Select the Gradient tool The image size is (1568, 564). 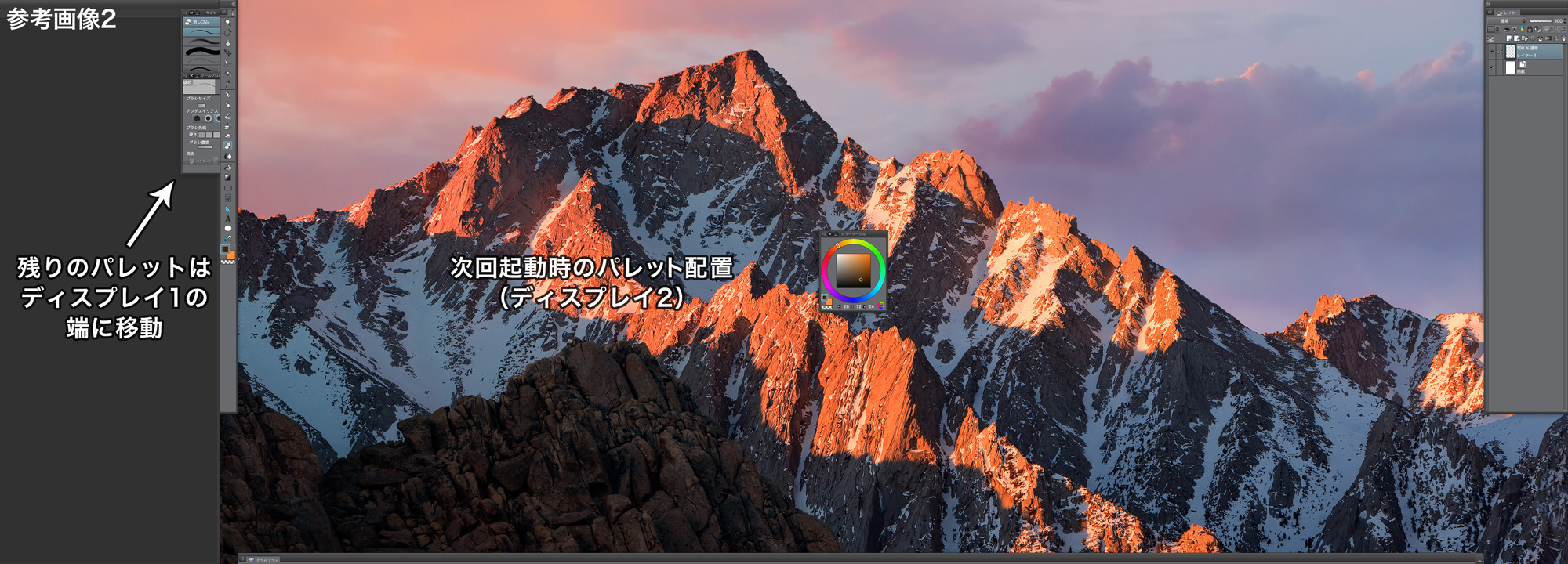click(228, 177)
